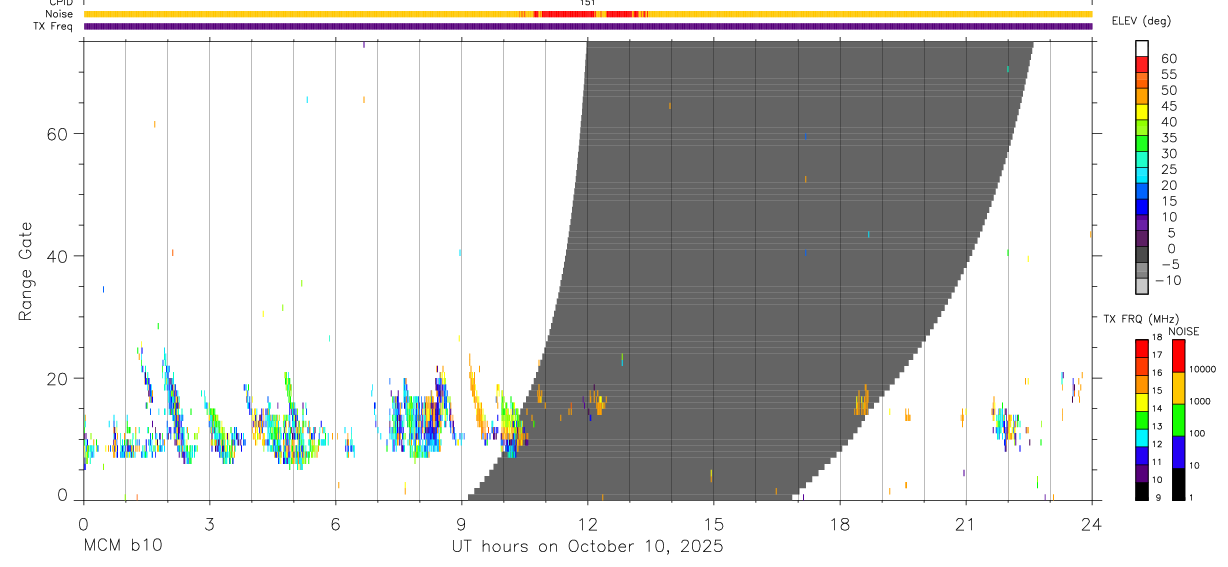Click the green swatch in the NOISE color bar
This screenshot has height=567, width=1228.
click(x=1178, y=419)
